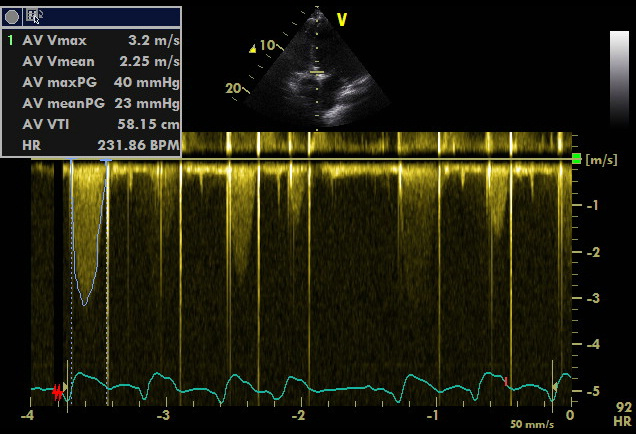Click the green baseline marker next to m/s
The height and width of the screenshot is (434, 636).
pos(576,159)
